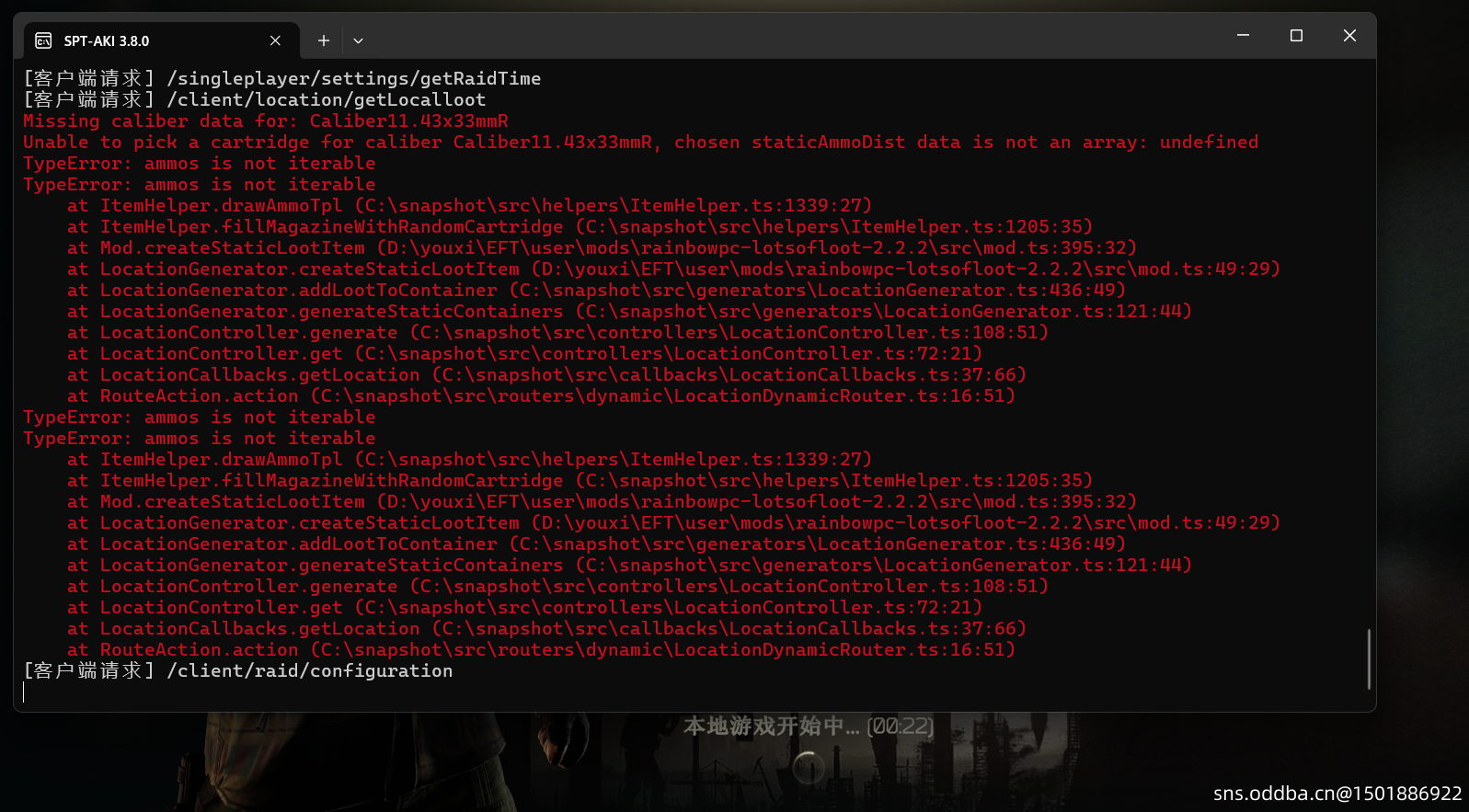The height and width of the screenshot is (812, 1469).
Task: Click the 00:22 raid loading timer
Action: click(x=901, y=726)
